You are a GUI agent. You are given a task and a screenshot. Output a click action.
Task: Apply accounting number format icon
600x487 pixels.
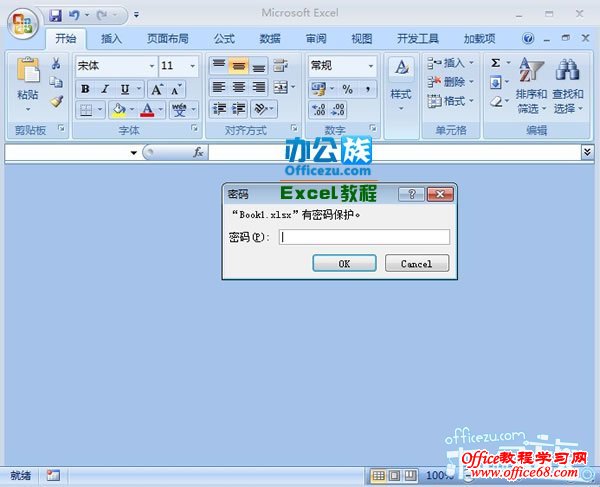coord(319,89)
